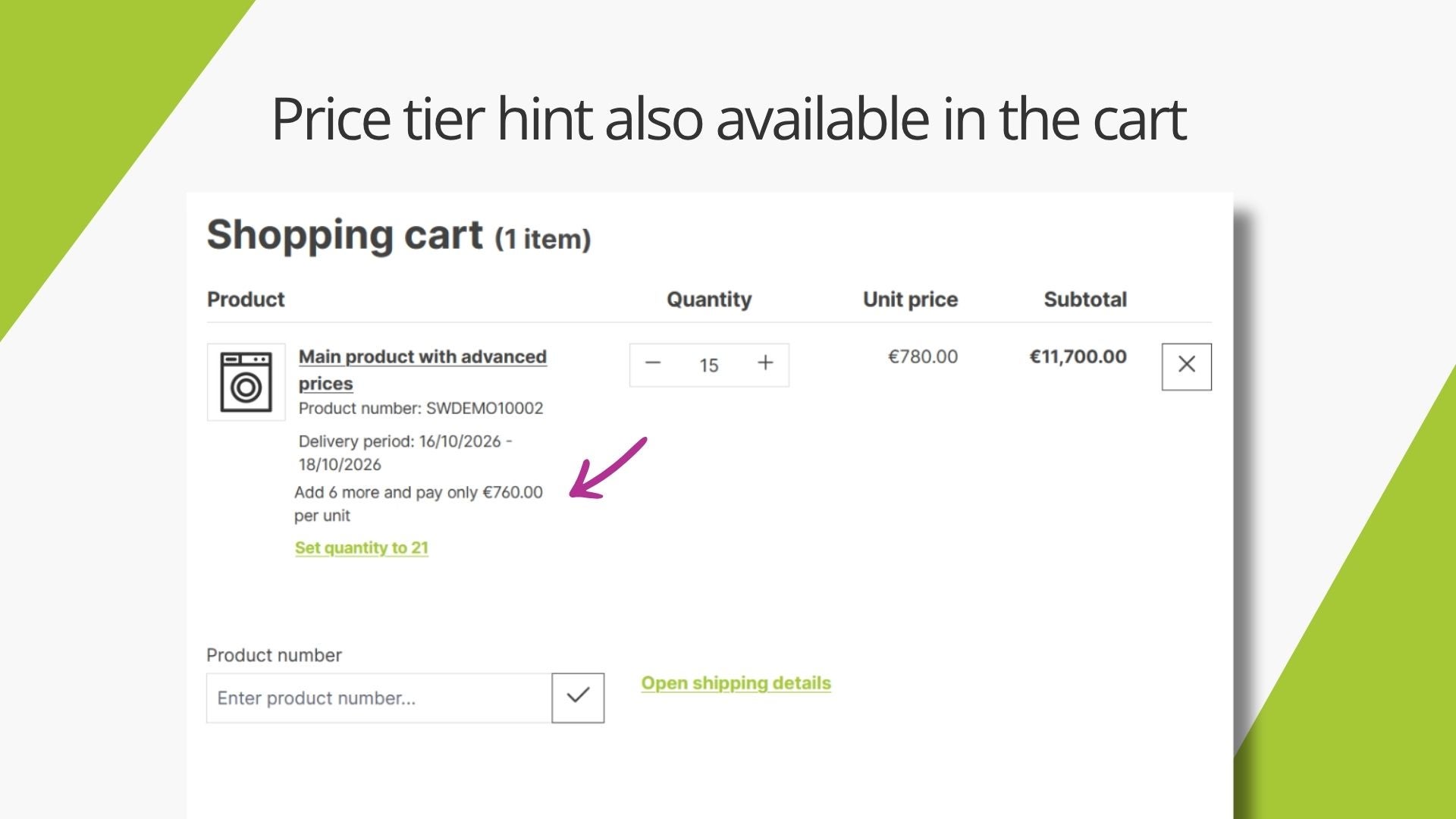Select the Subtotal column header
Viewport: 1456px width, 819px height.
click(x=1085, y=300)
